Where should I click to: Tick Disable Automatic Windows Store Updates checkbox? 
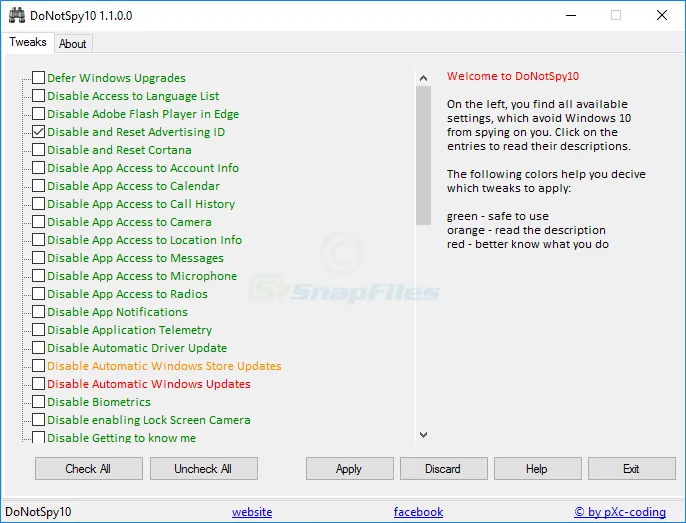(38, 365)
